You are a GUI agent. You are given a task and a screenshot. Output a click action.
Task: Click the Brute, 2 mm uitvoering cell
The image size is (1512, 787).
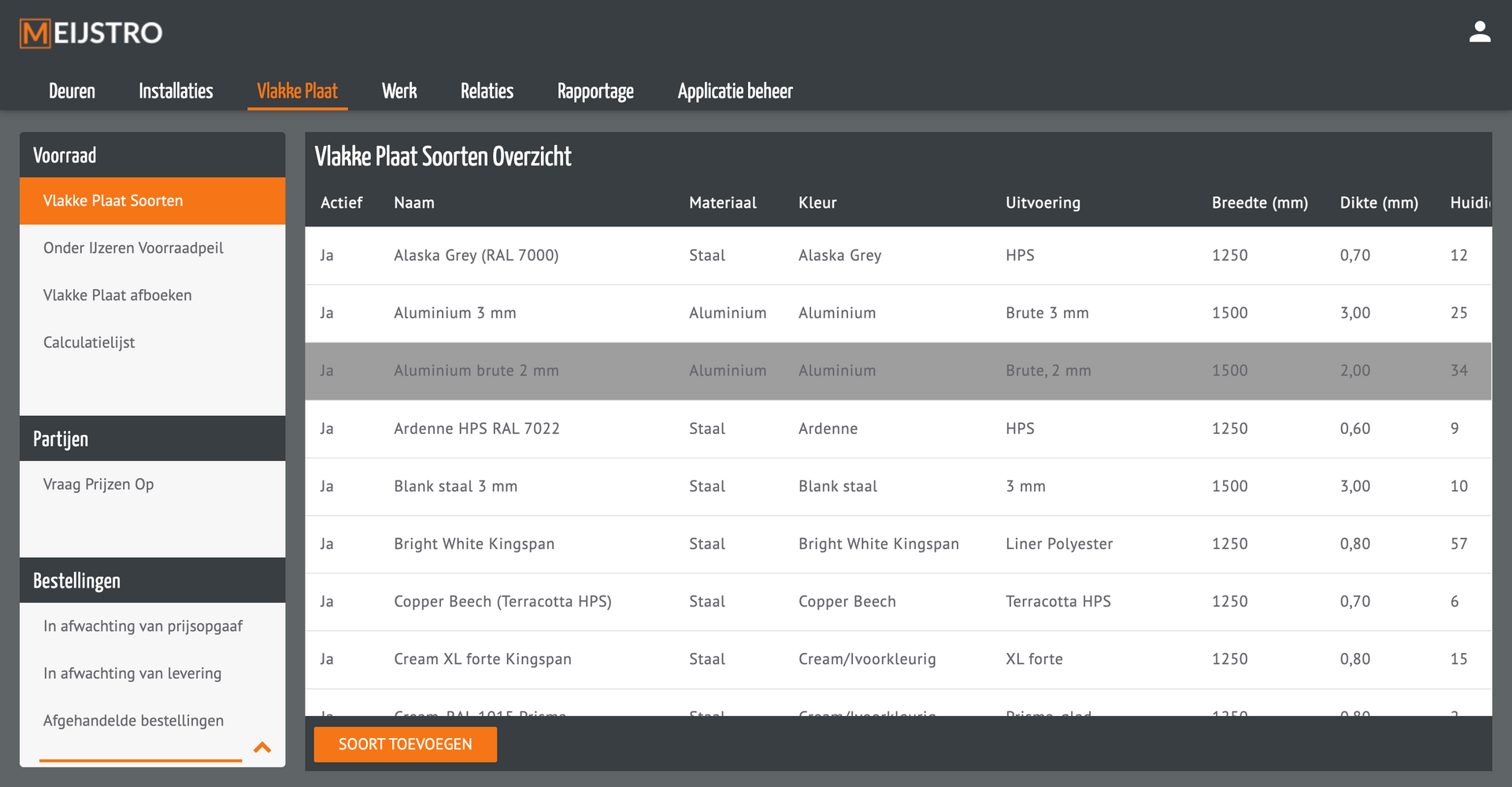click(x=1048, y=370)
